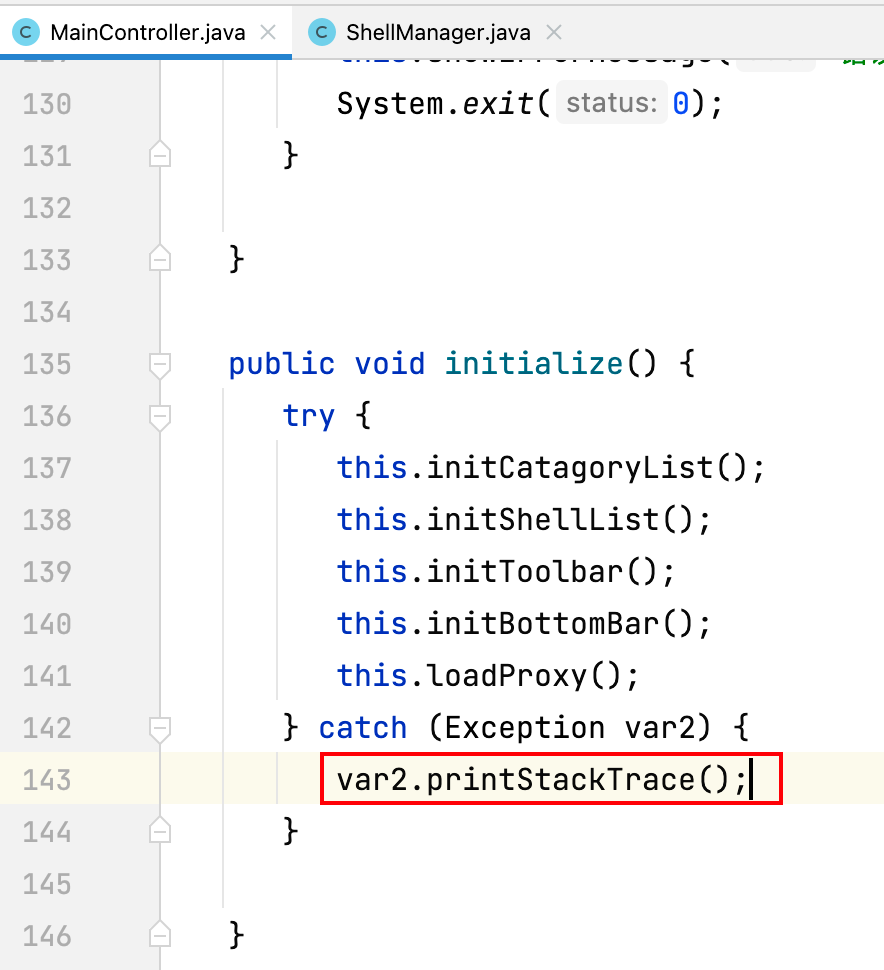Click line number 143 in the gutter
The image size is (884, 970).
click(x=46, y=780)
